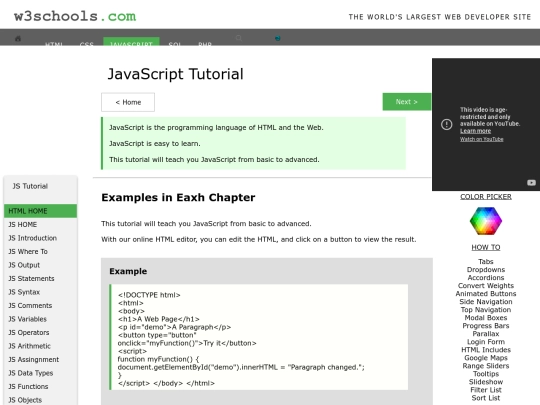Open the 'Slideshow' how-to link
The width and height of the screenshot is (540, 405).
point(486,382)
